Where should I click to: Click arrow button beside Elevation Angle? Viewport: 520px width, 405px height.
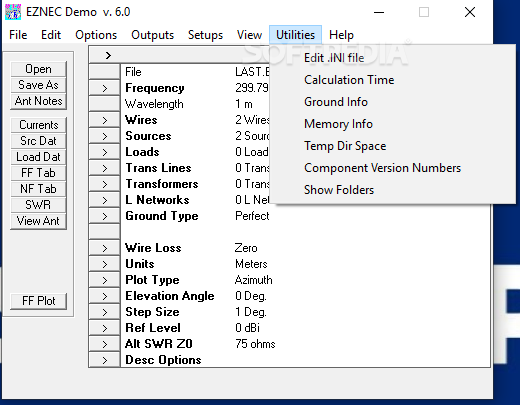[105, 296]
